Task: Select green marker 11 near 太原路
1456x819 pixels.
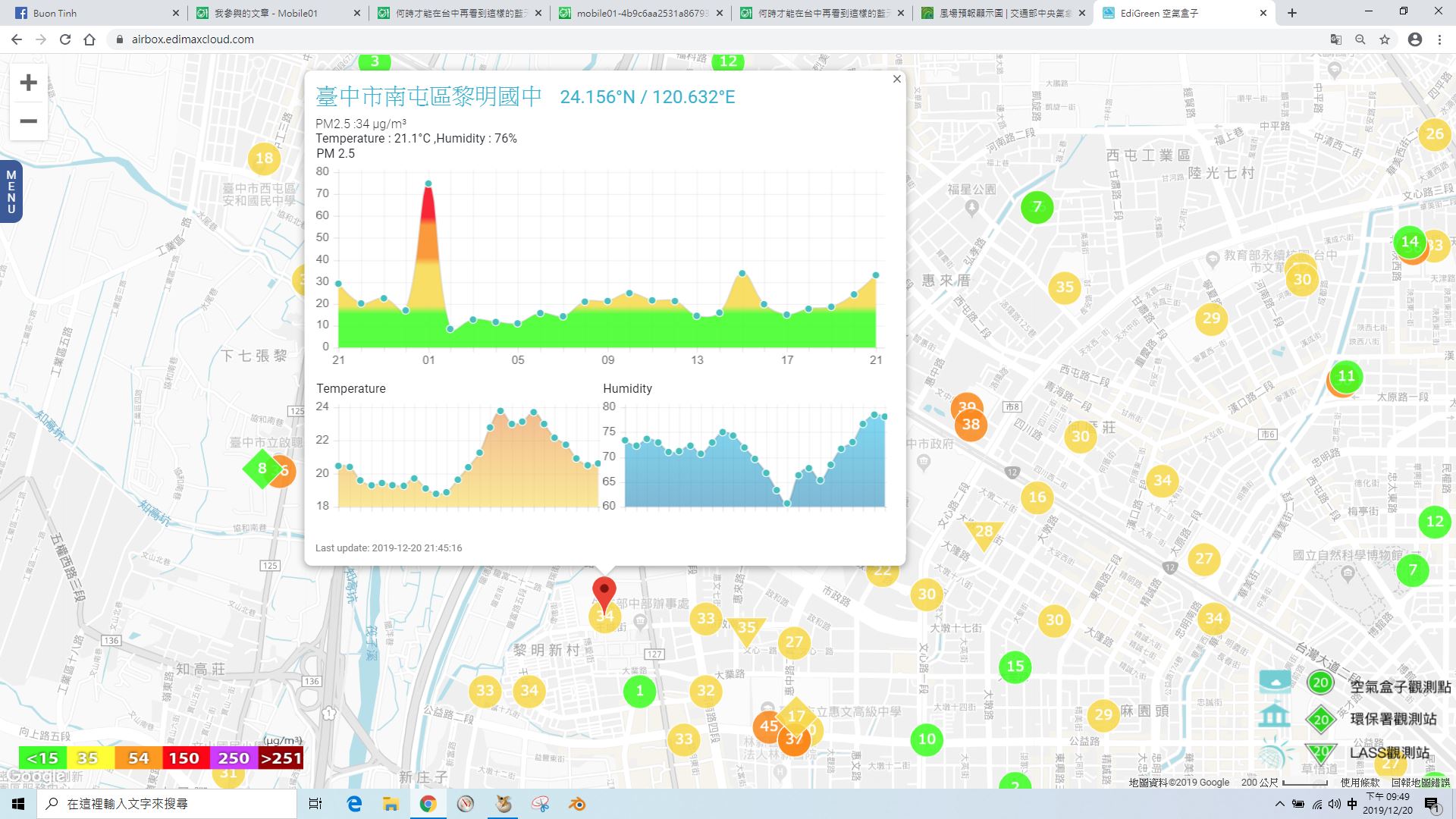Action: [x=1347, y=375]
